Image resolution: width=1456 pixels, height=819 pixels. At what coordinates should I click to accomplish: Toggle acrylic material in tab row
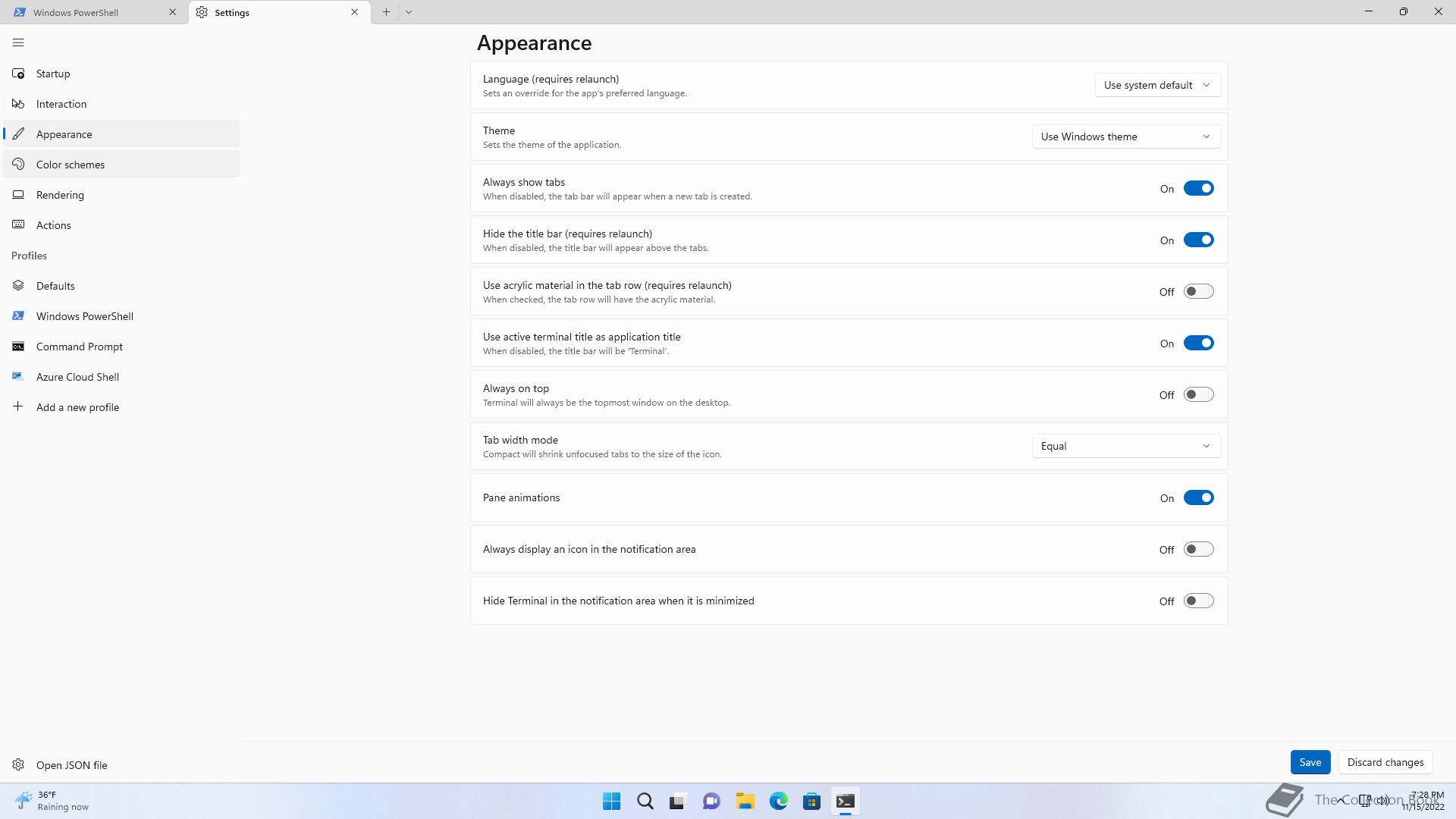(1198, 291)
